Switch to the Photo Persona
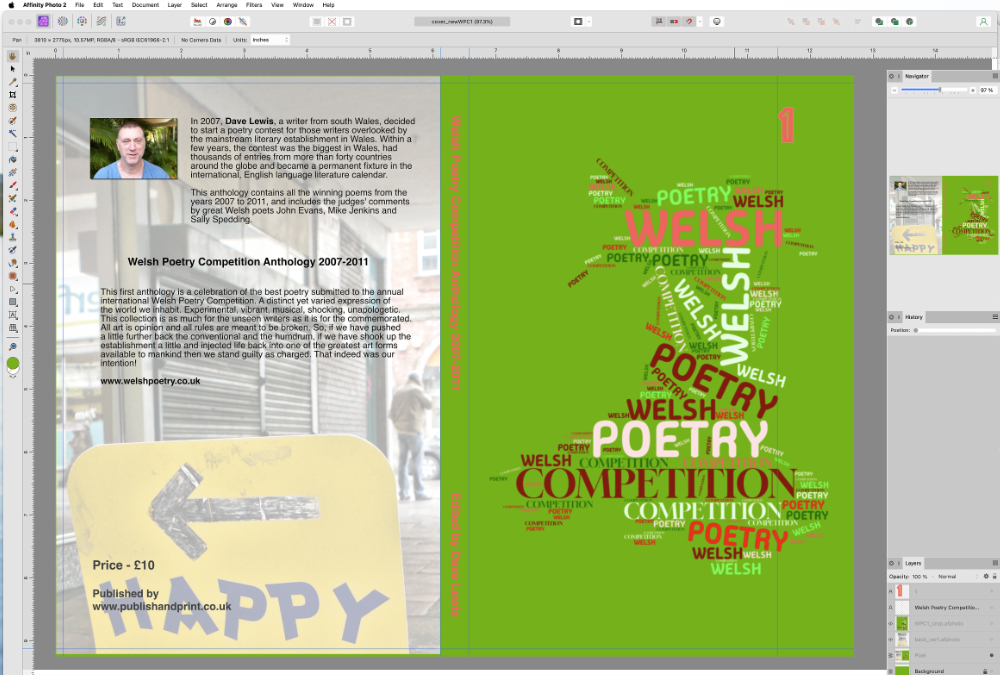The width and height of the screenshot is (1000, 675). pyautogui.click(x=44, y=20)
